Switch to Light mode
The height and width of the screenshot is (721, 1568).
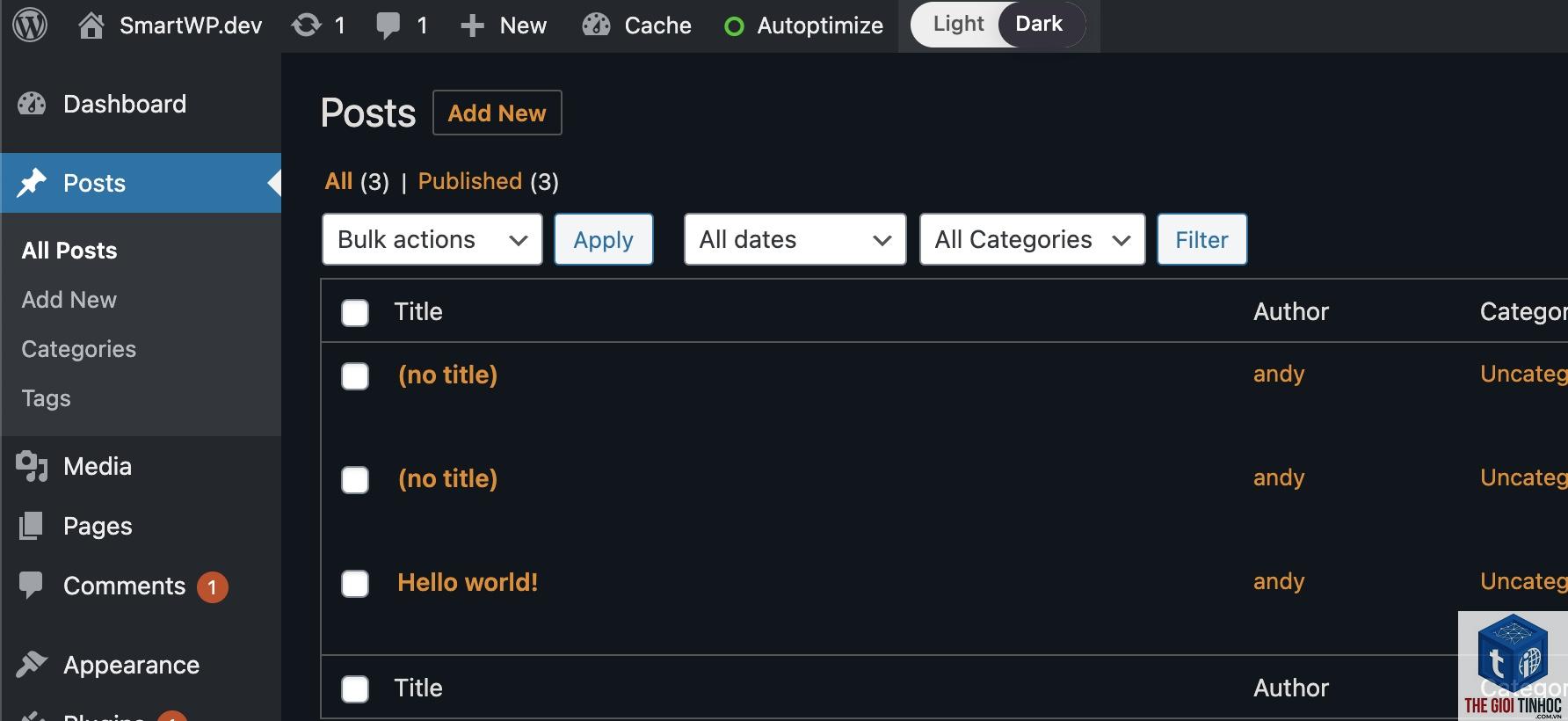pyautogui.click(x=958, y=24)
